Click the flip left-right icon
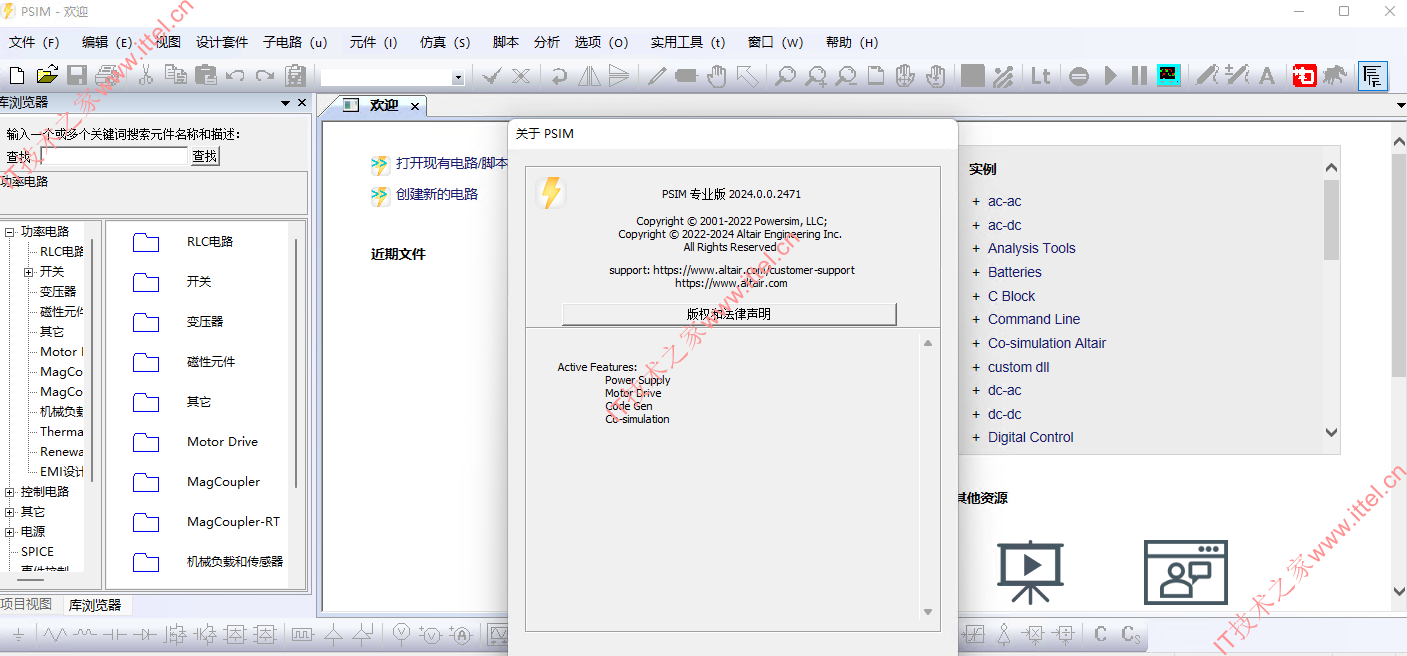The width and height of the screenshot is (1407, 656). [590, 76]
